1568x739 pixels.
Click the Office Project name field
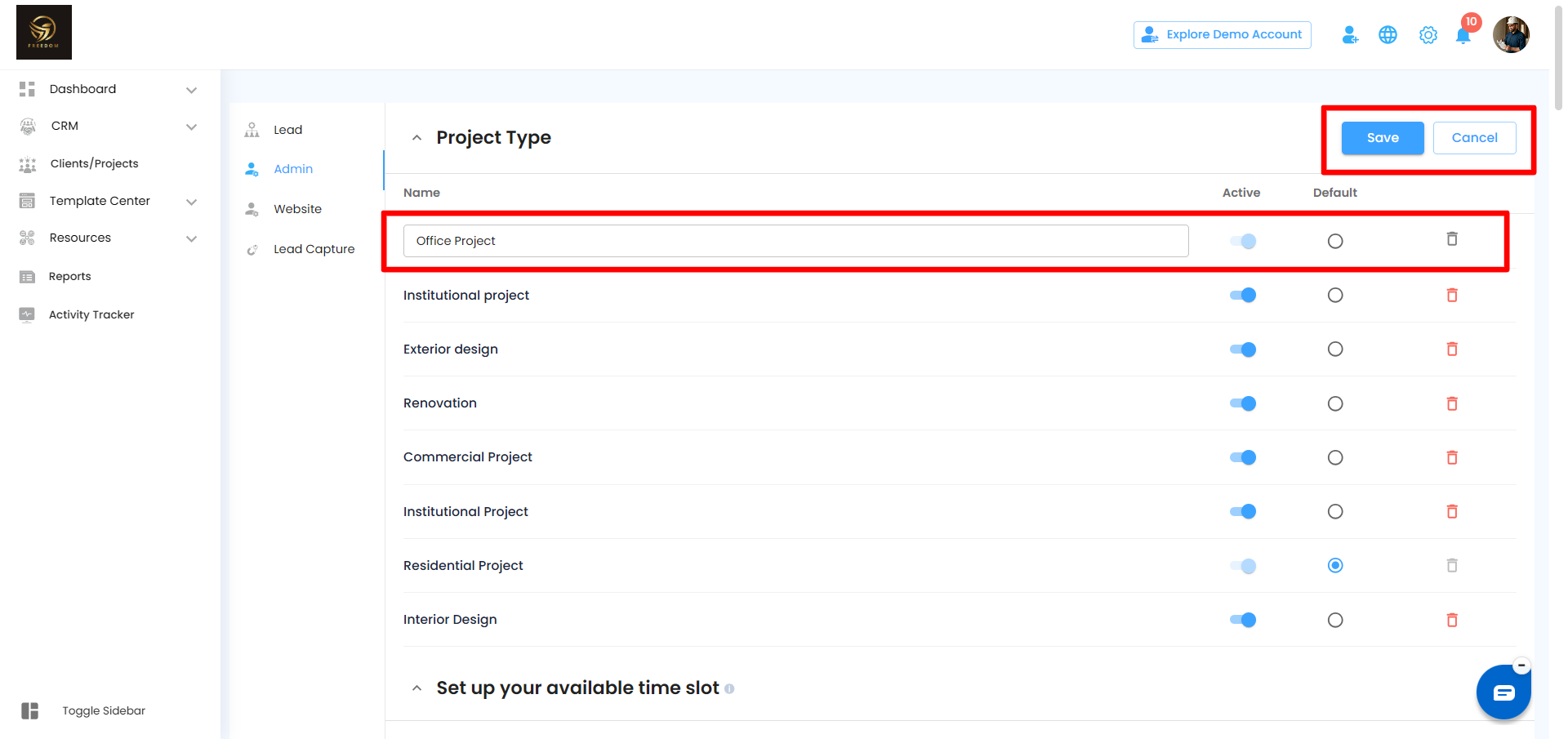pos(795,241)
